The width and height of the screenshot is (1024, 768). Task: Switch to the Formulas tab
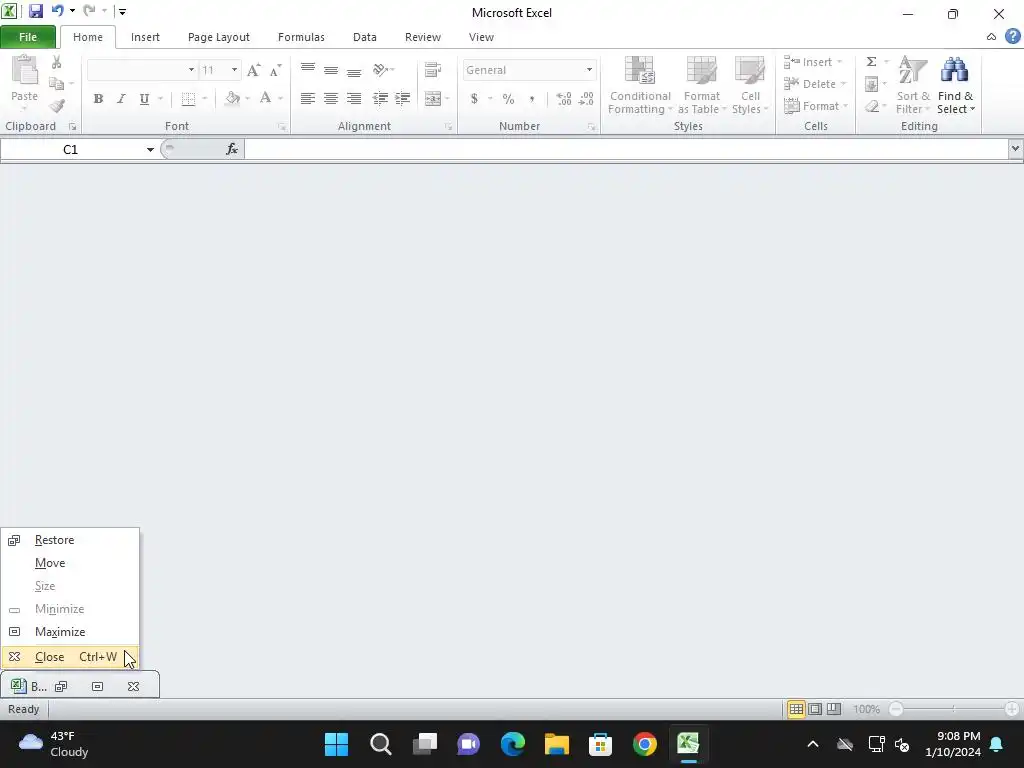[301, 37]
